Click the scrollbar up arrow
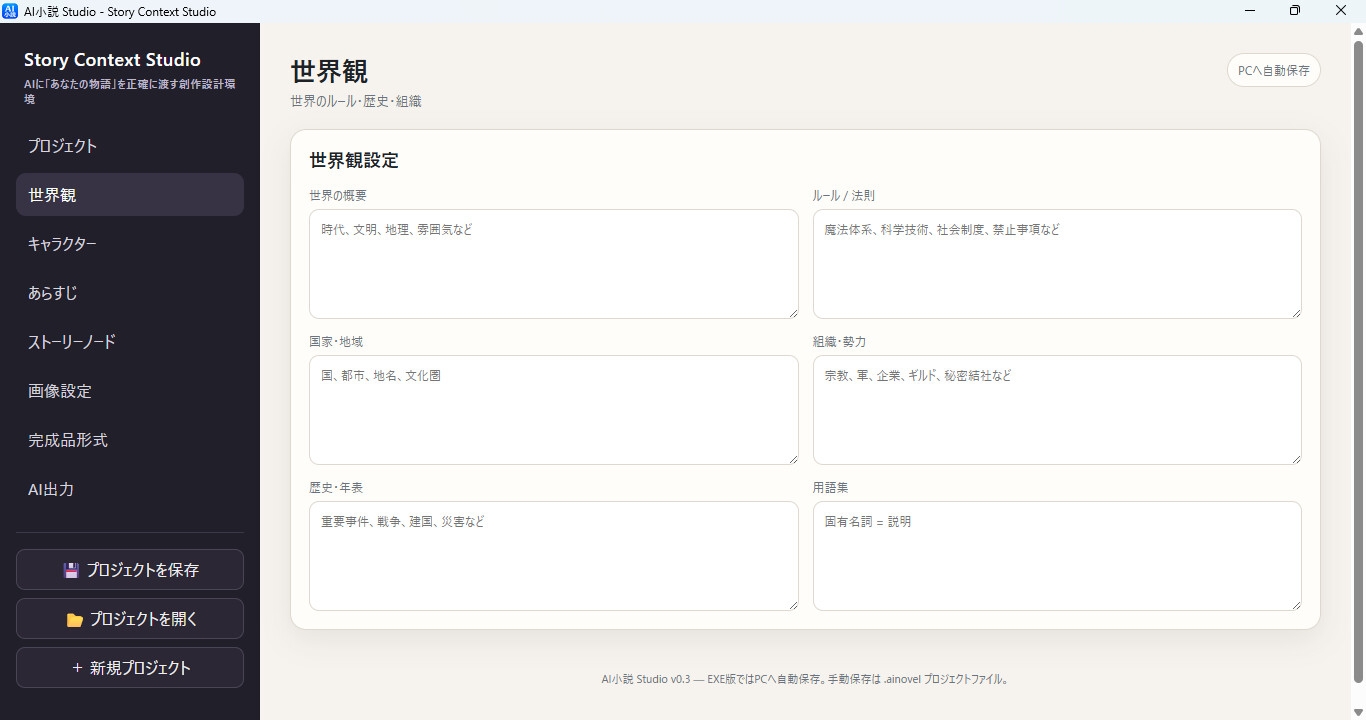 [x=1358, y=31]
